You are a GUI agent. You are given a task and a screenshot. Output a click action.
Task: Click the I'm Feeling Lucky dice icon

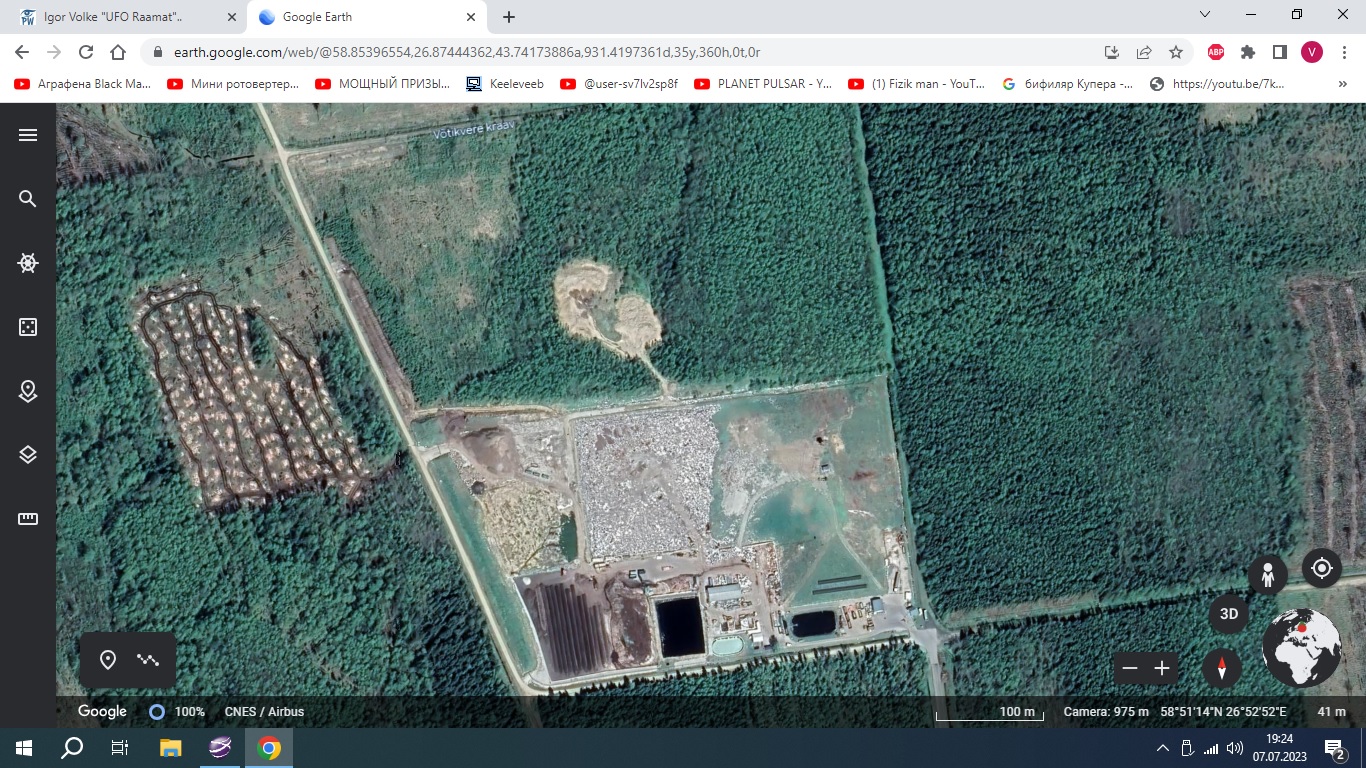[x=28, y=327]
